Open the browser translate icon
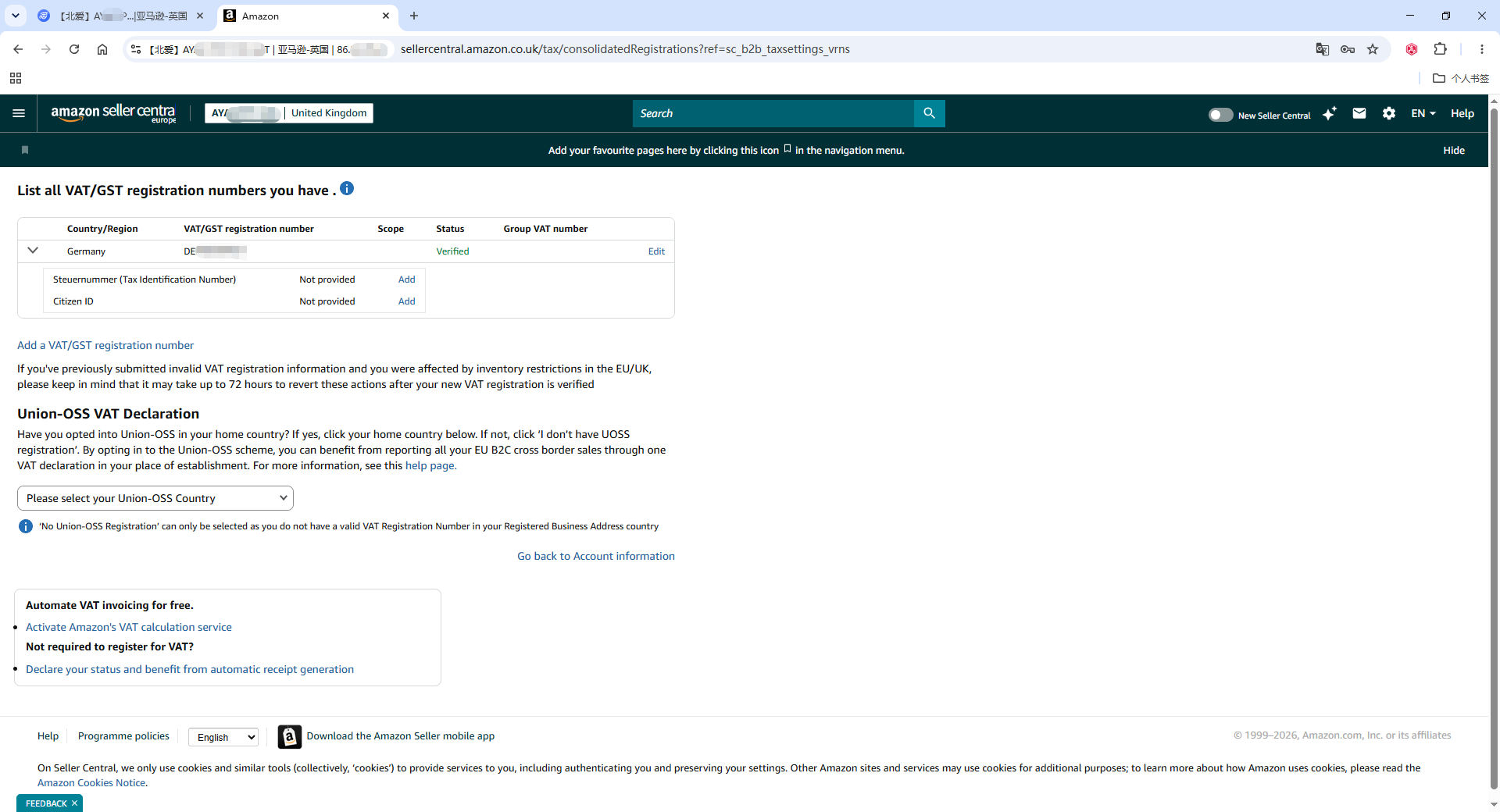The height and width of the screenshot is (812, 1500). coord(1322,49)
